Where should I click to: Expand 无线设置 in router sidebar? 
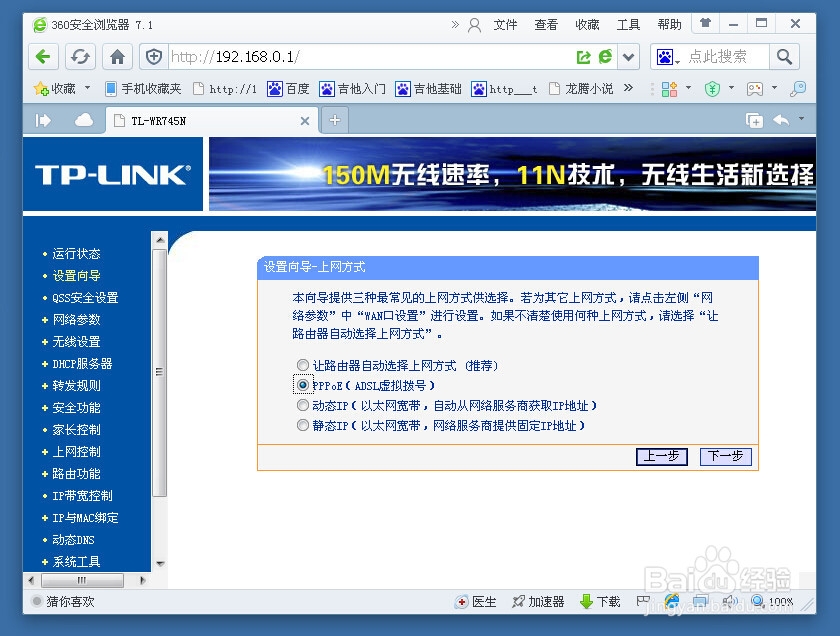coord(77,341)
